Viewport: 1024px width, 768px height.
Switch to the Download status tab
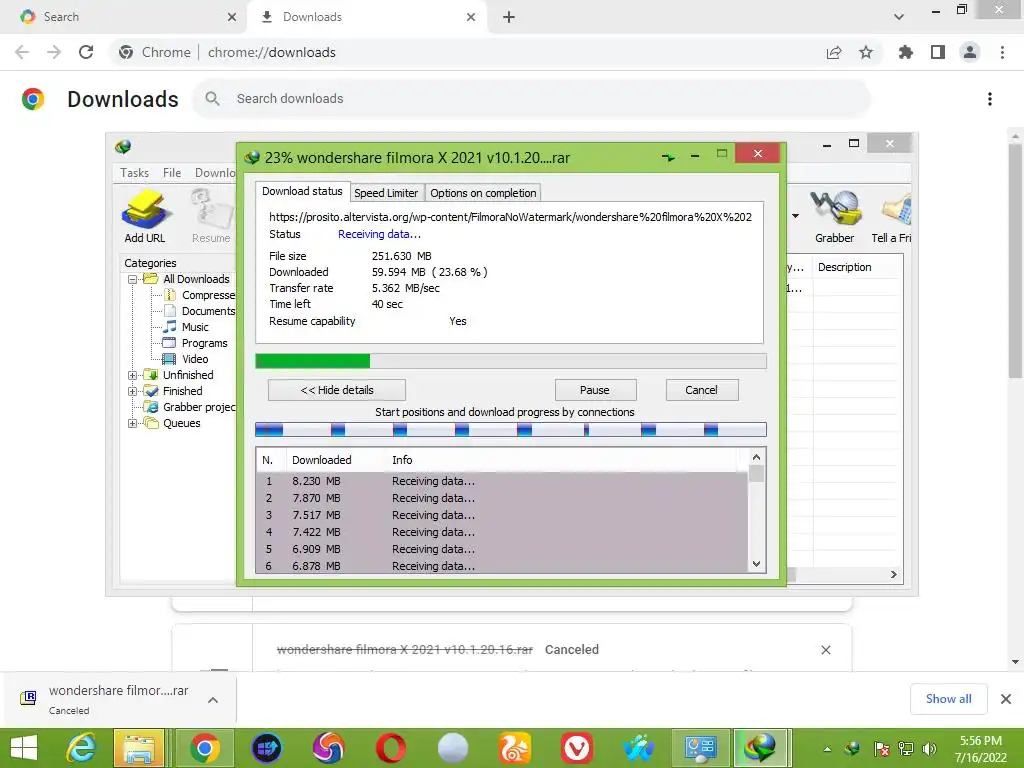click(302, 191)
